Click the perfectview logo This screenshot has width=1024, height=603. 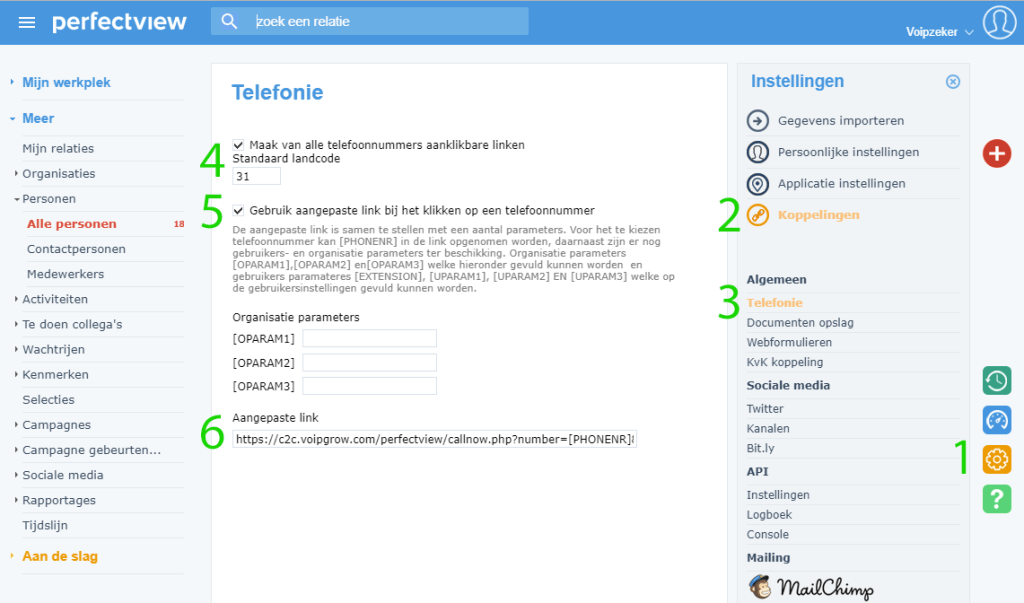click(x=119, y=22)
